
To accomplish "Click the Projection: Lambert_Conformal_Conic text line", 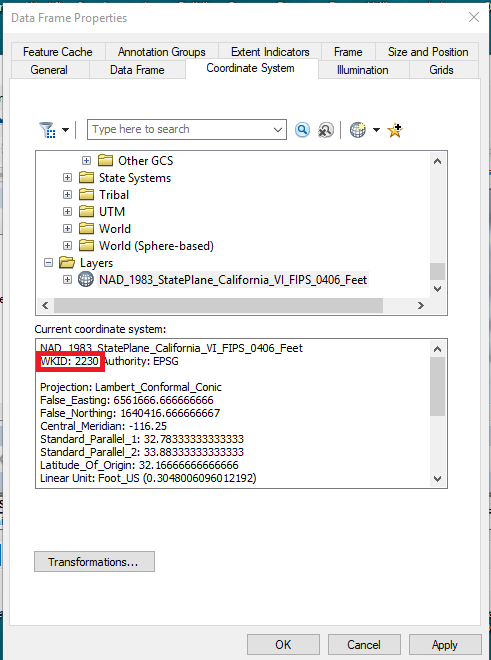I will coord(131,387).
